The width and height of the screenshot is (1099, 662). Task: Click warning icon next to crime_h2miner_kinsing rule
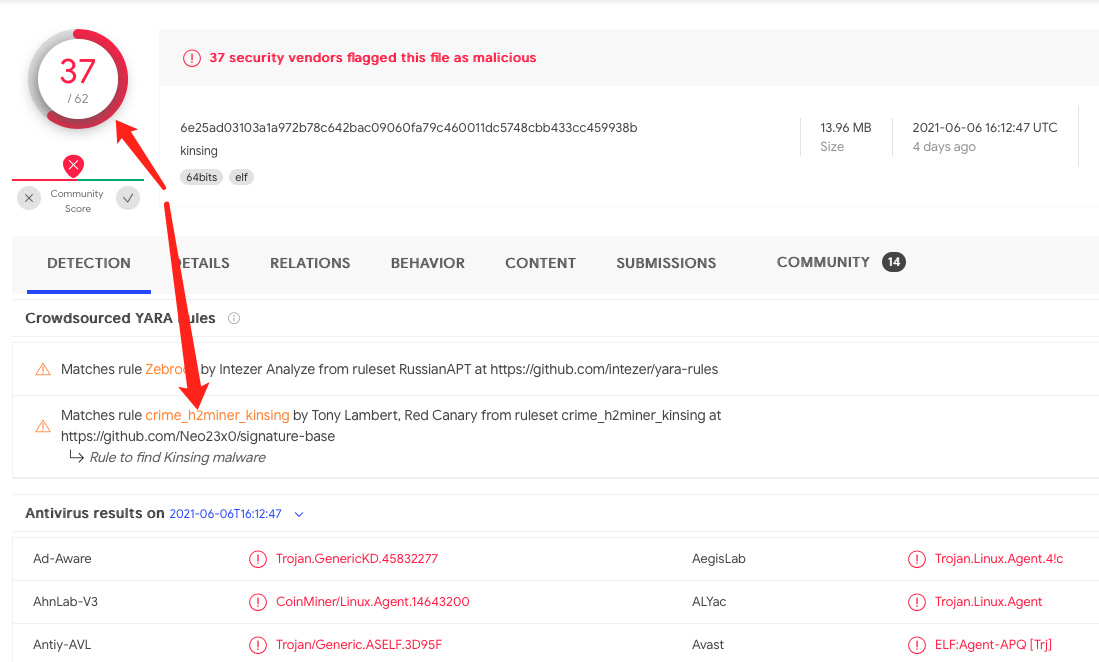(43, 426)
